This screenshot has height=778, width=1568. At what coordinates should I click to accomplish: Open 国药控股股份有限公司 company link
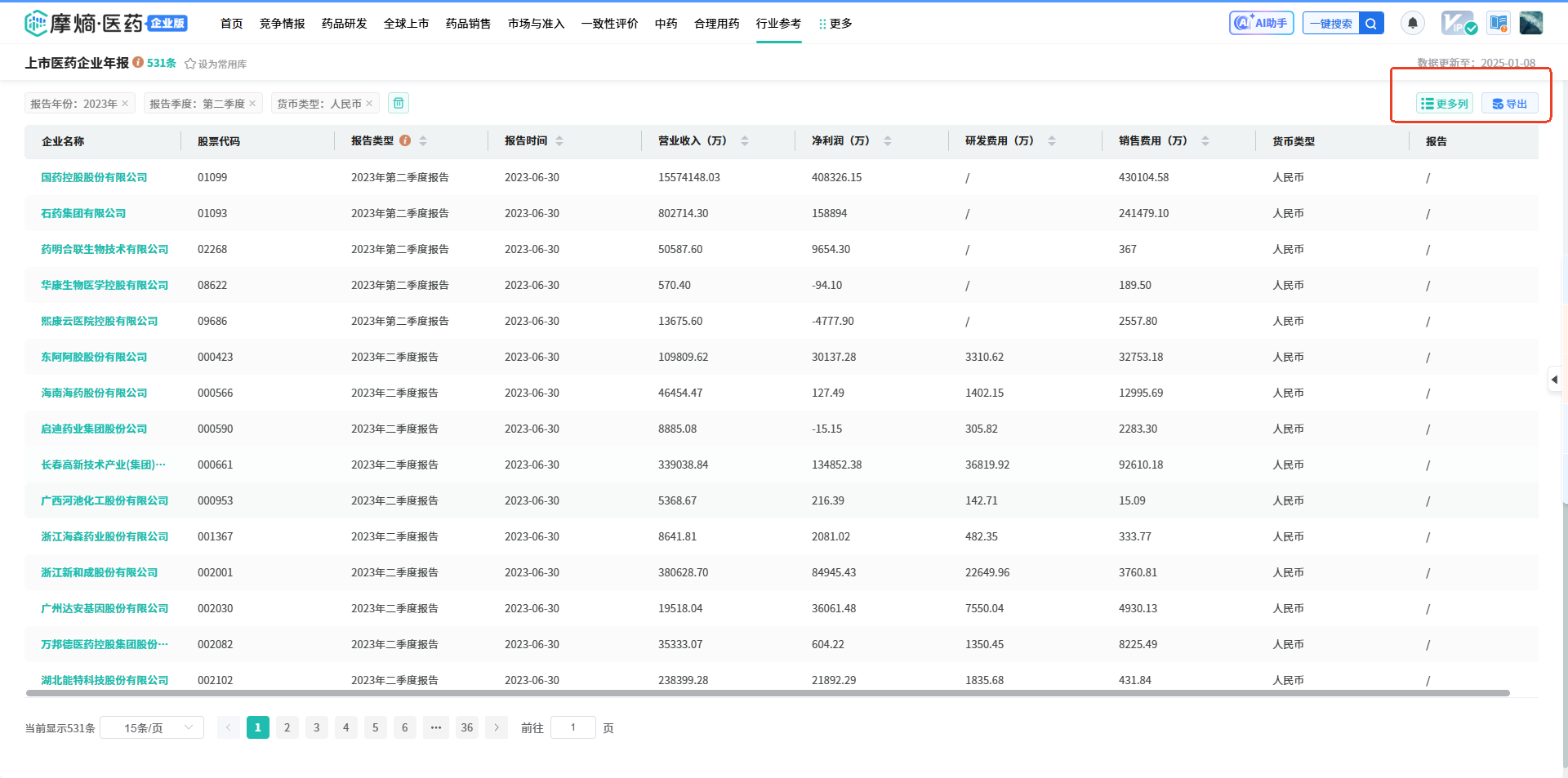pyautogui.click(x=94, y=177)
